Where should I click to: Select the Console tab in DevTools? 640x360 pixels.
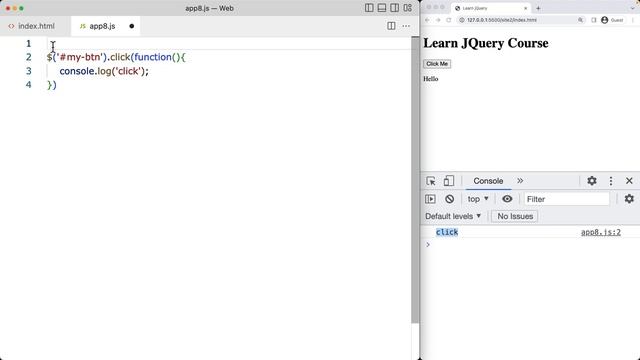(488, 181)
